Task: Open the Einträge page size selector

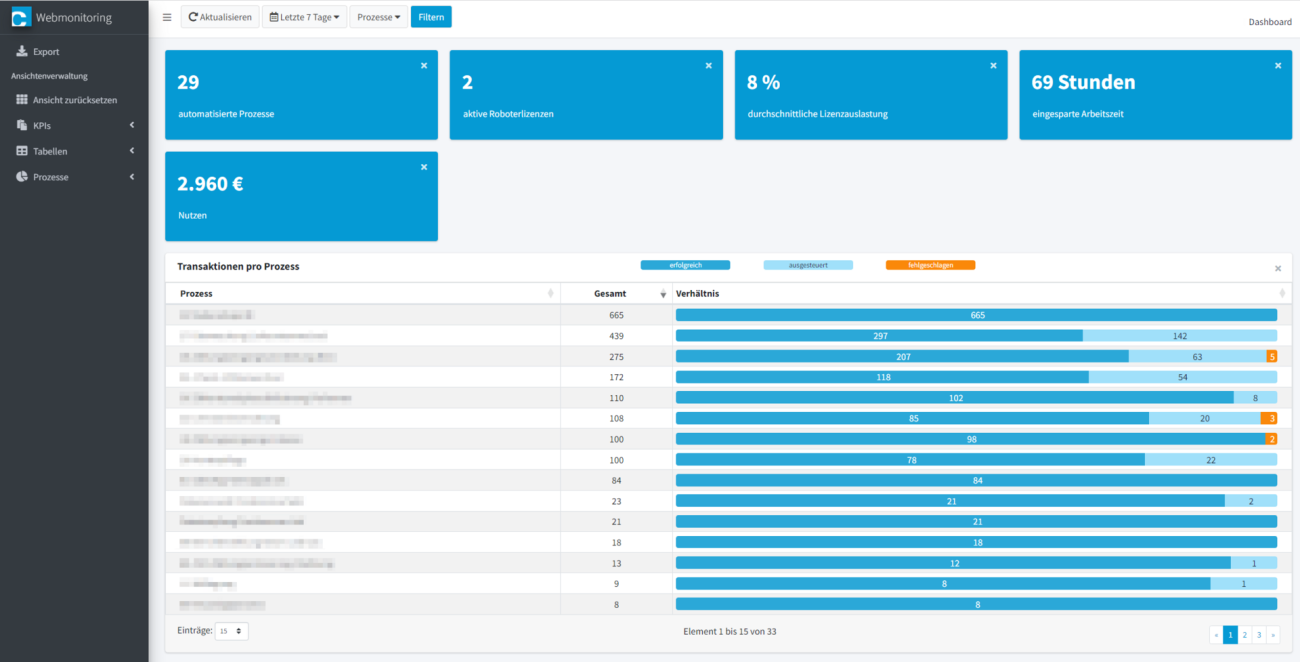Action: 231,631
